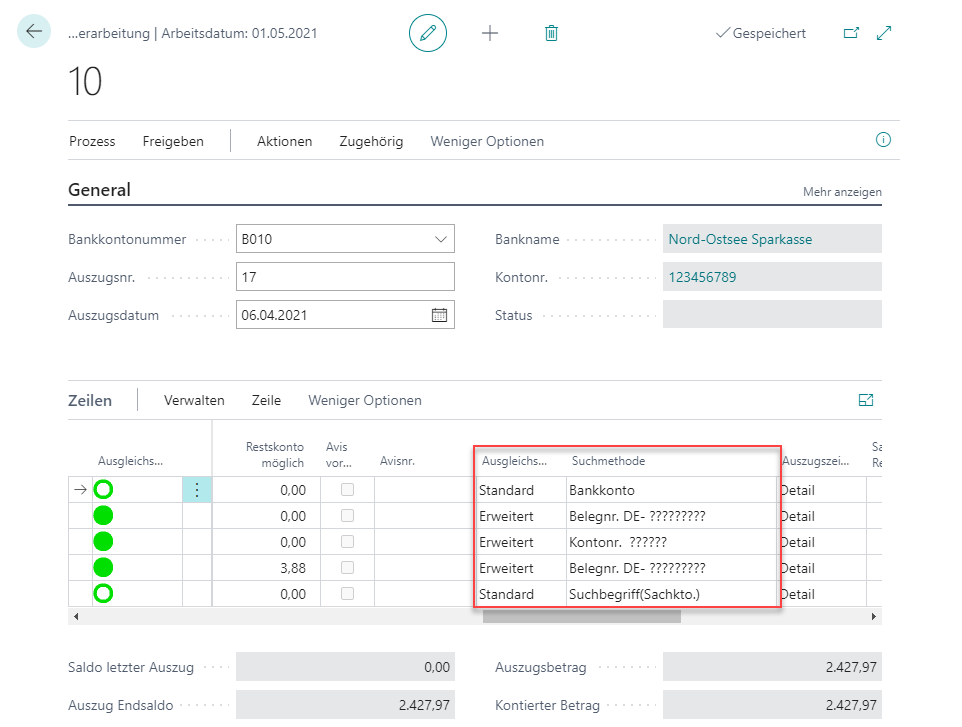Toggle Avis checkbox in 3,88 row

(347, 568)
